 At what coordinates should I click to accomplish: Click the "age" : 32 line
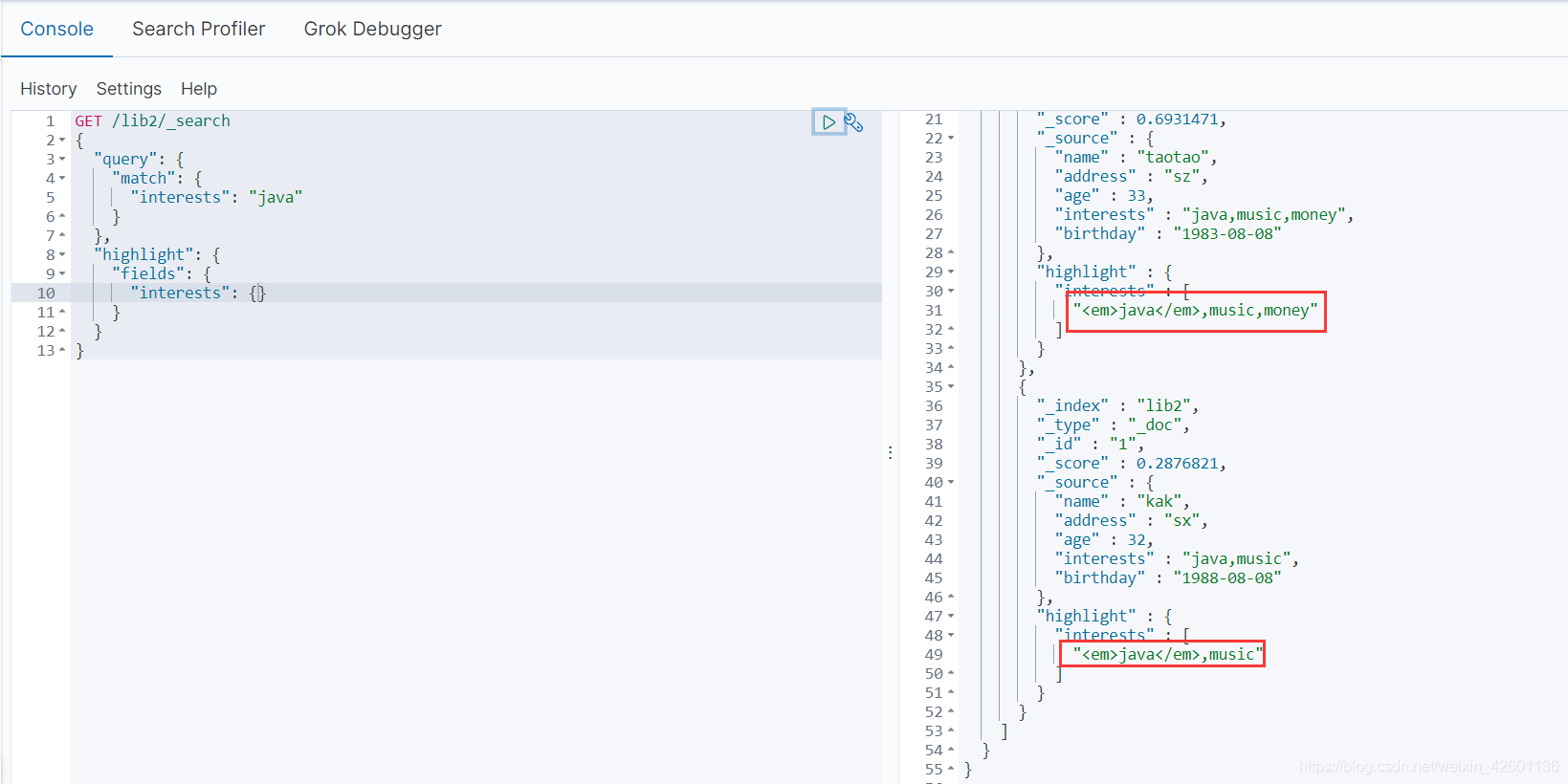point(1104,540)
